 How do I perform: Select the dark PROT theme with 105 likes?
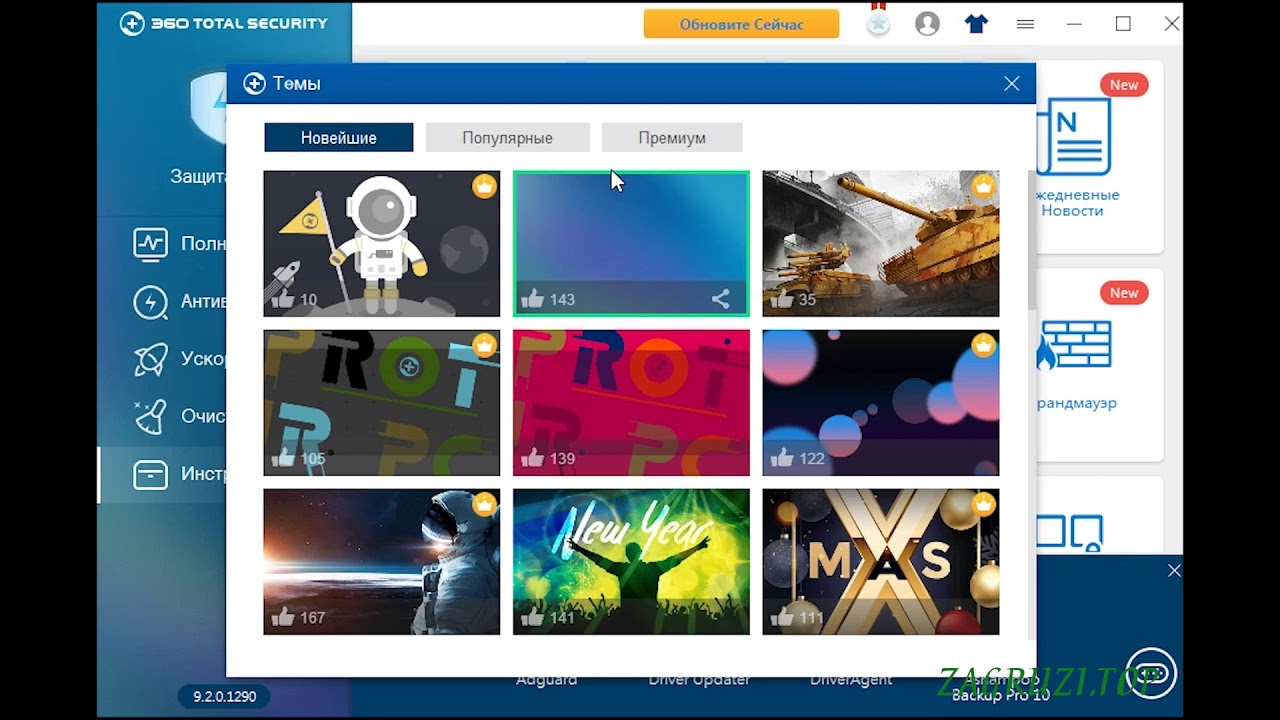coord(382,403)
